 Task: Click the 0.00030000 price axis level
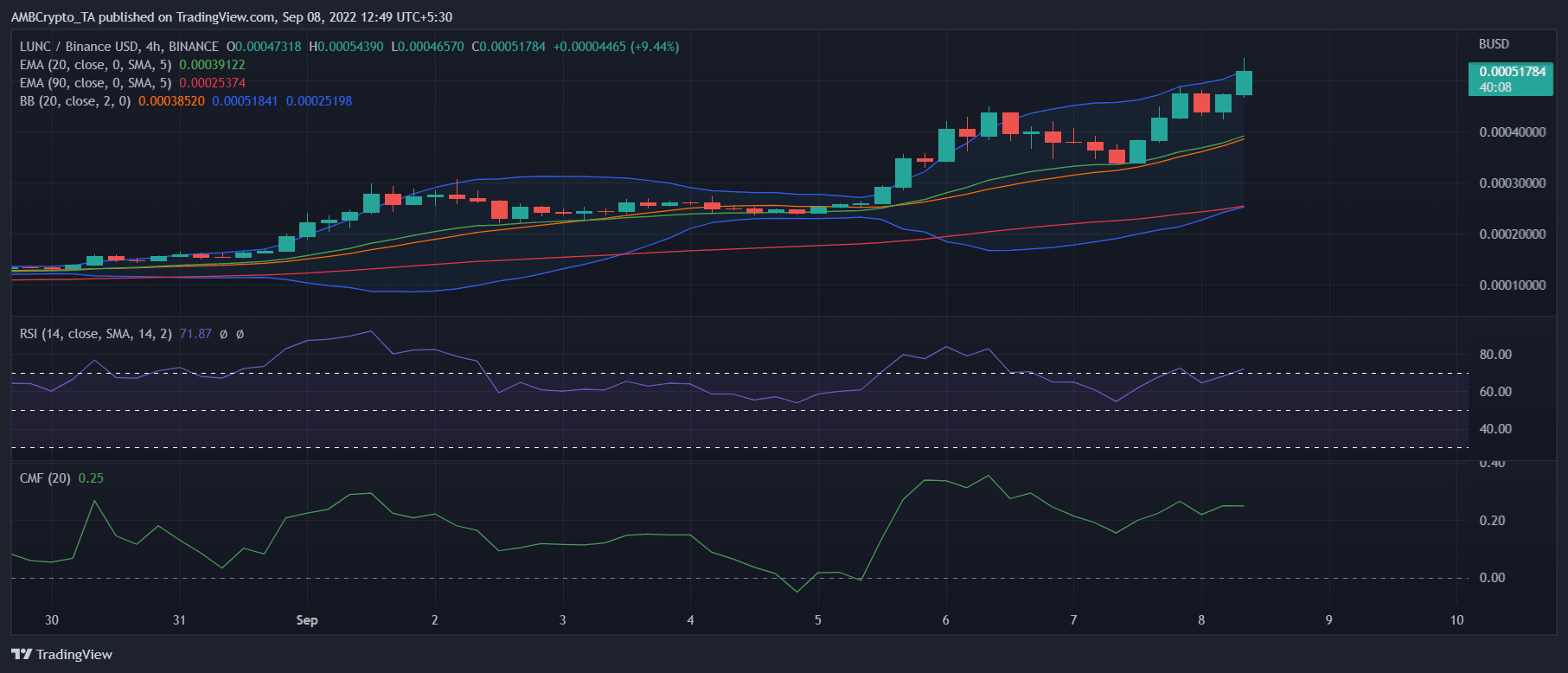tap(1513, 183)
